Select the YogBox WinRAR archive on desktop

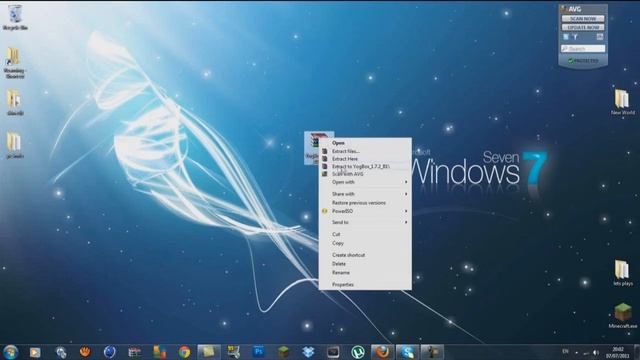click(312, 148)
